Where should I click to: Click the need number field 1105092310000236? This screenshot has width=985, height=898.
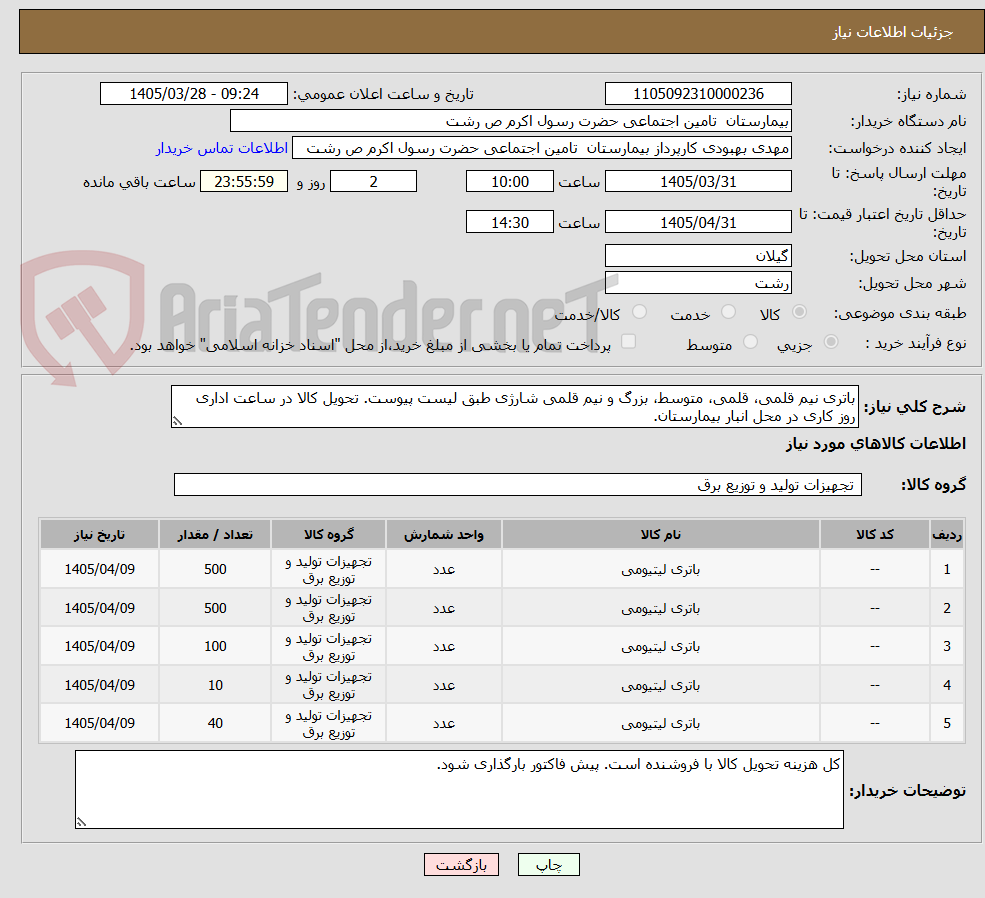pyautogui.click(x=698, y=94)
